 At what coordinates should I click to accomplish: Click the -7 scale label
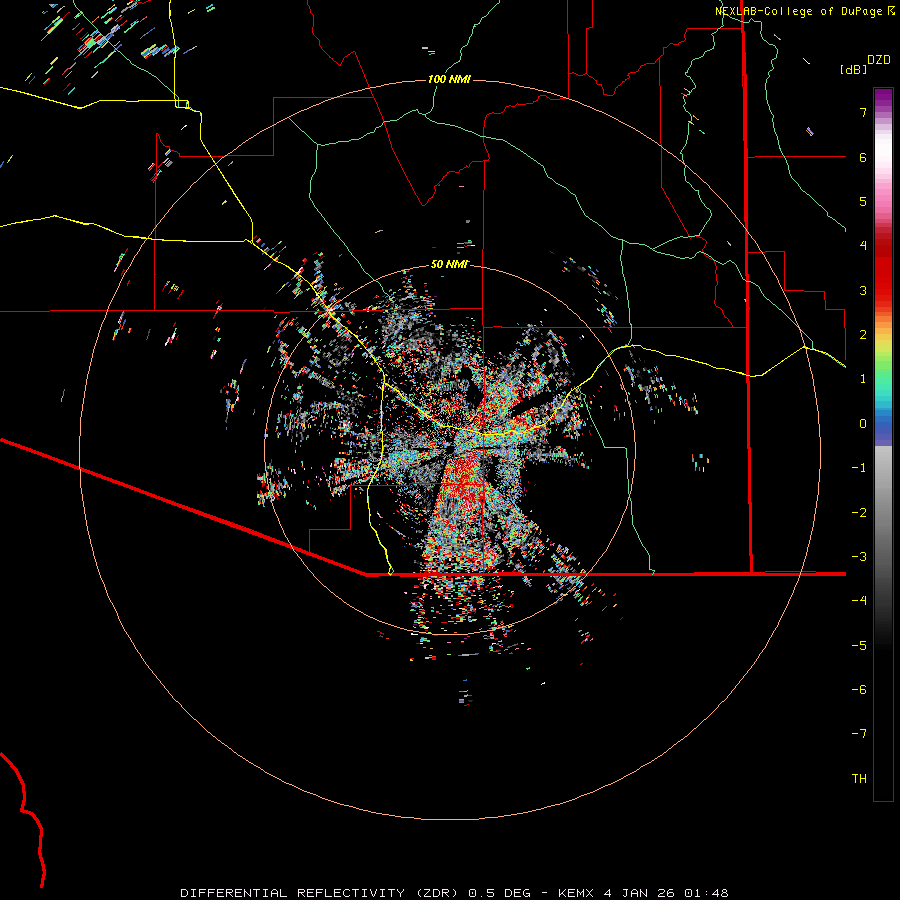click(x=859, y=734)
